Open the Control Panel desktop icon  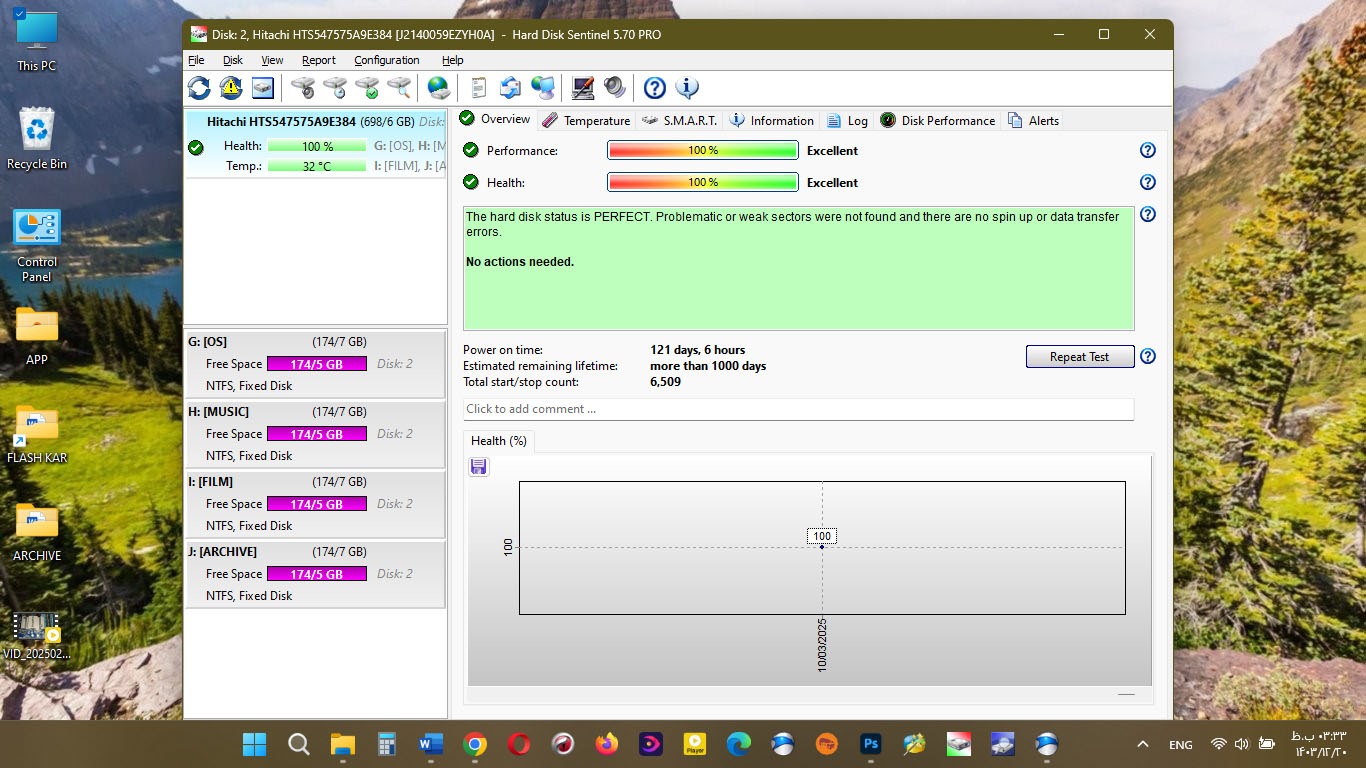[x=37, y=246]
